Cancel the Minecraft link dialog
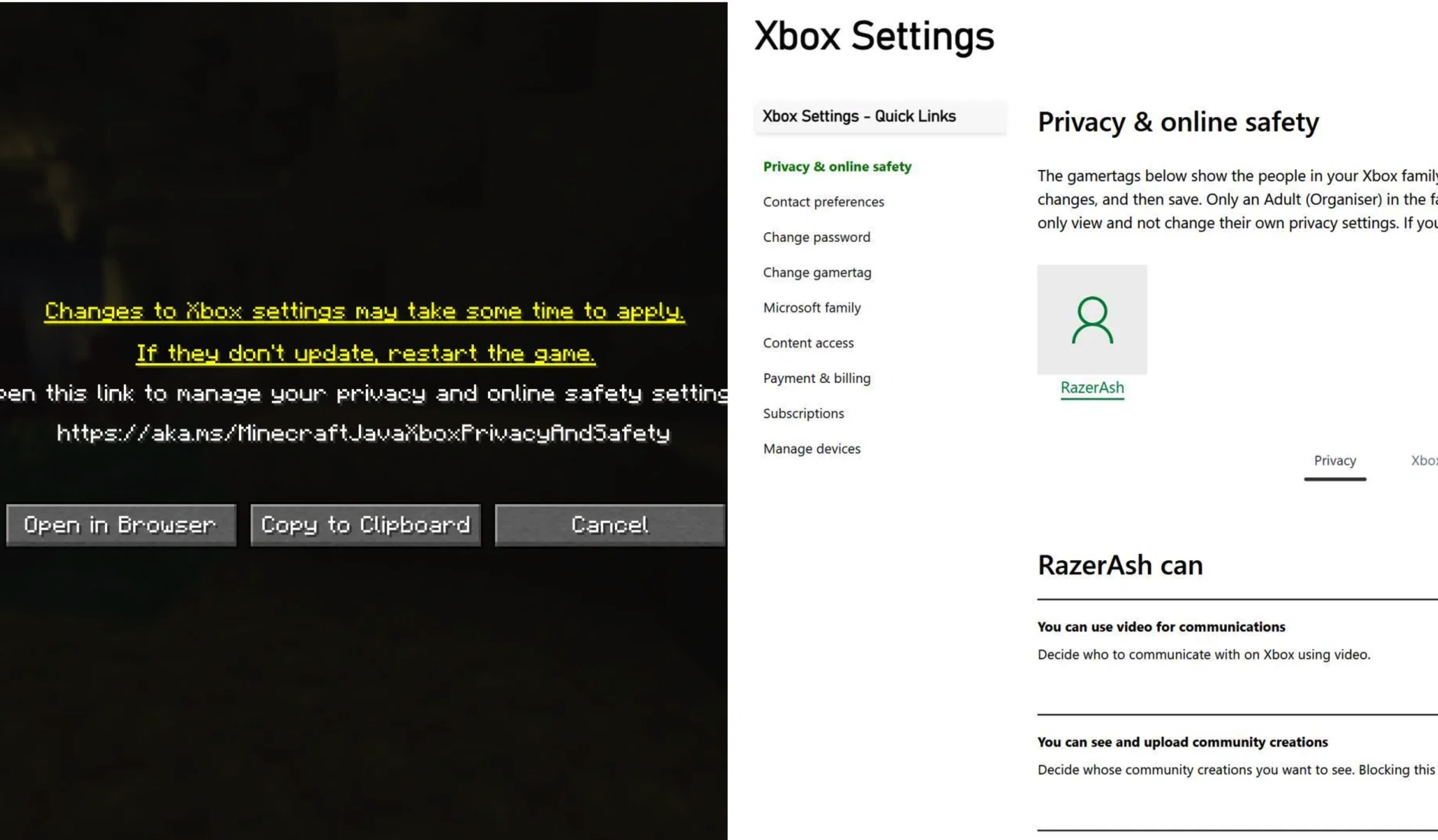1438x840 pixels. click(x=610, y=525)
